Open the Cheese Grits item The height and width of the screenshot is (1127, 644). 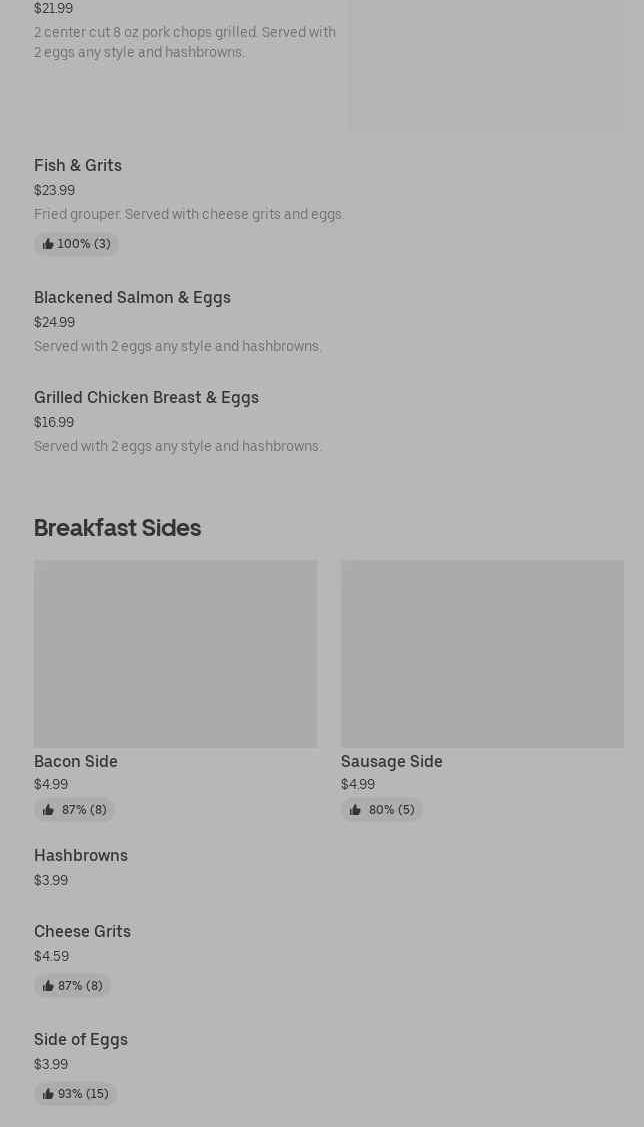[x=82, y=931]
